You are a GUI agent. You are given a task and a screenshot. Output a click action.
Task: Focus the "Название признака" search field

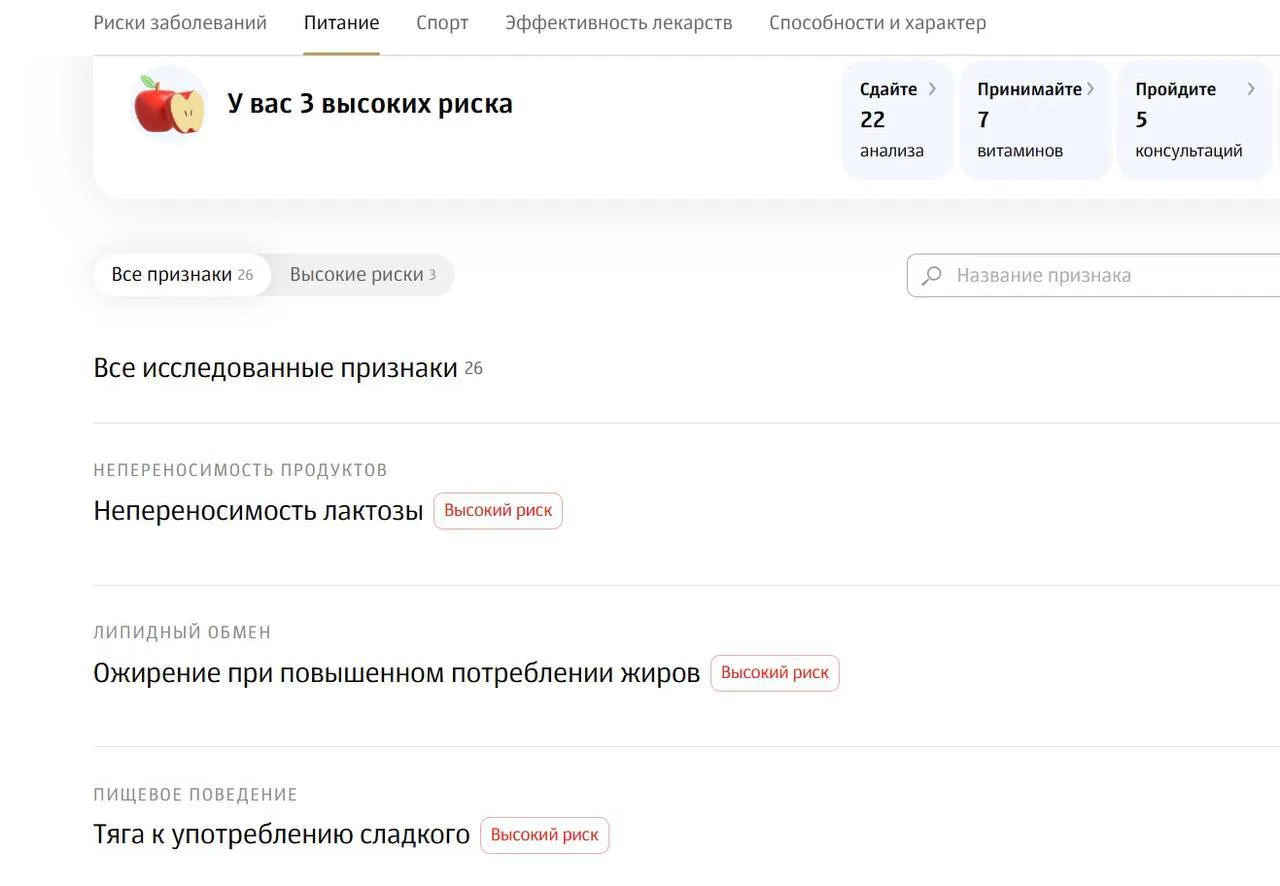pos(1094,275)
